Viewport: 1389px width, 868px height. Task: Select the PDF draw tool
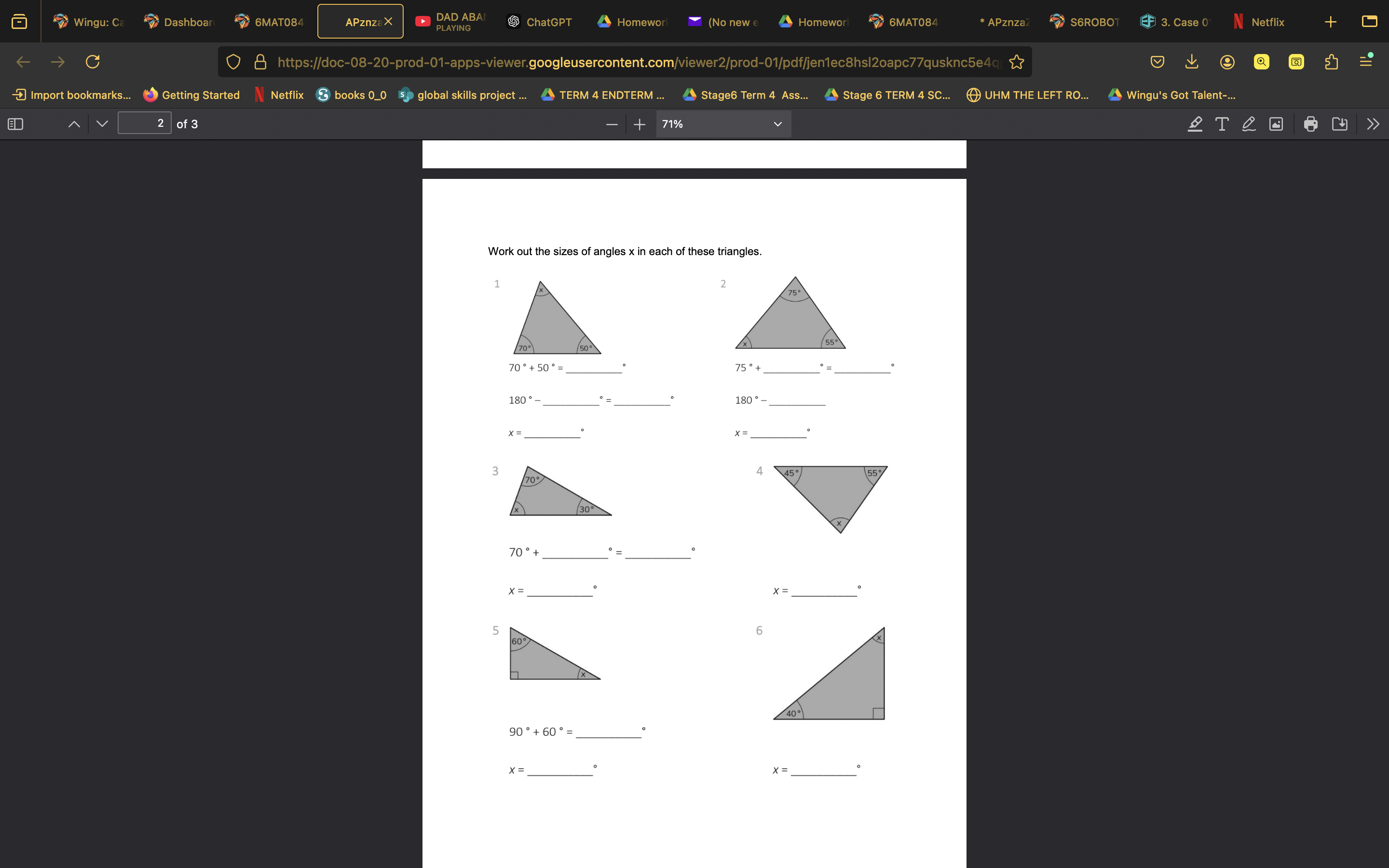(1249, 124)
